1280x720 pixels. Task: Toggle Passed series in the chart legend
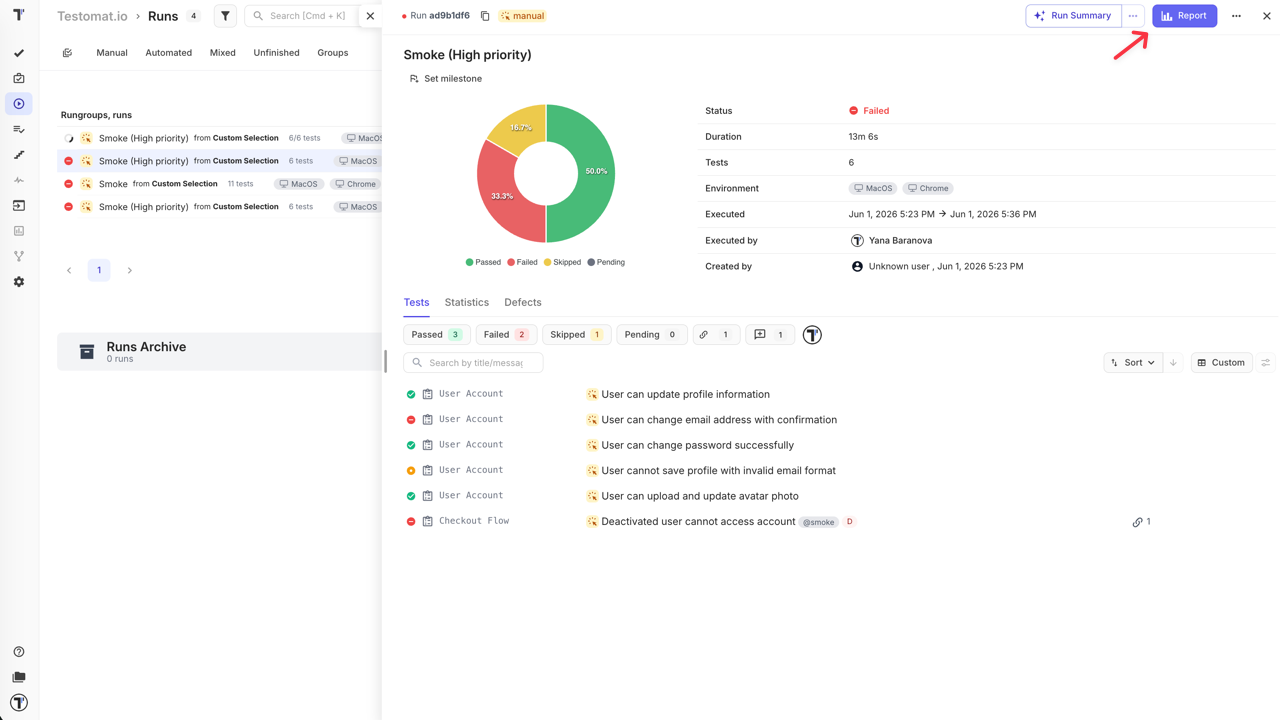tap(483, 262)
